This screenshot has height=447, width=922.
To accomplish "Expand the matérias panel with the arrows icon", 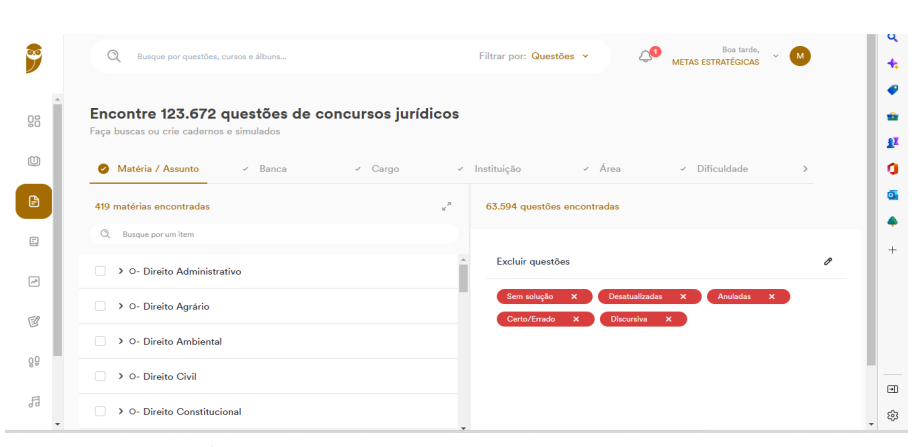I will pyautogui.click(x=446, y=207).
